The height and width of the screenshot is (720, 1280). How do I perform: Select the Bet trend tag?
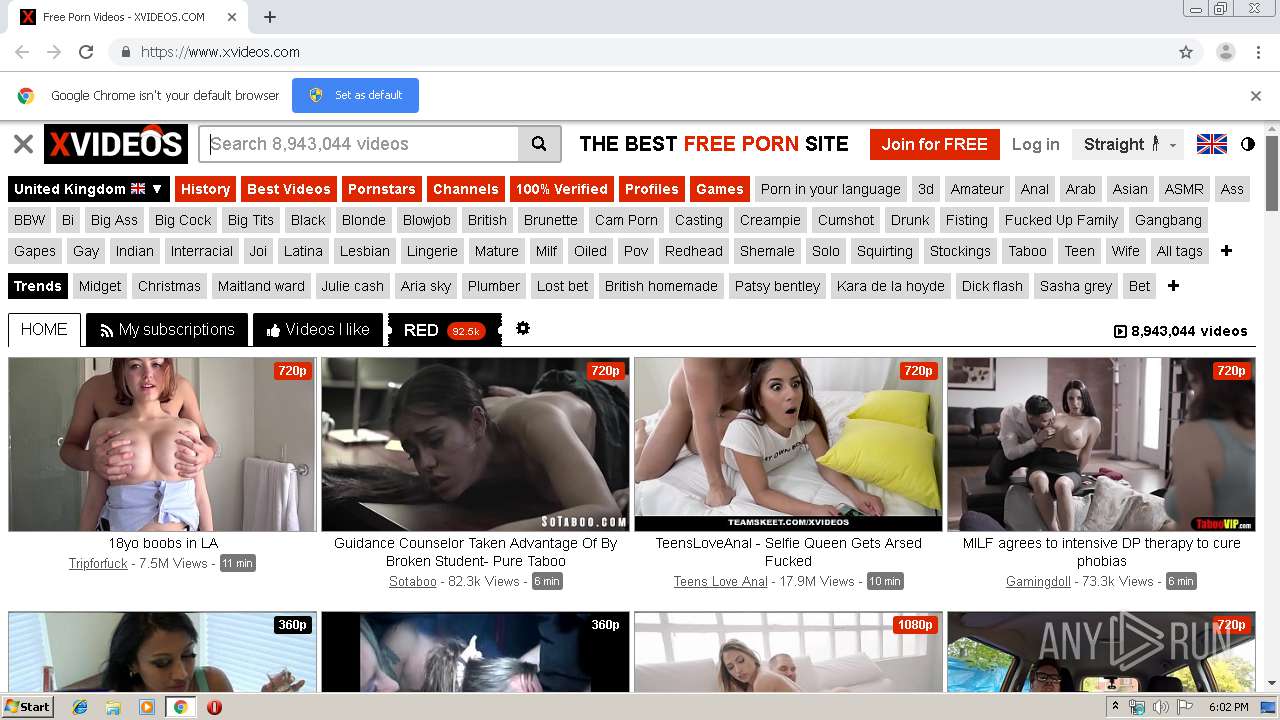(1139, 286)
